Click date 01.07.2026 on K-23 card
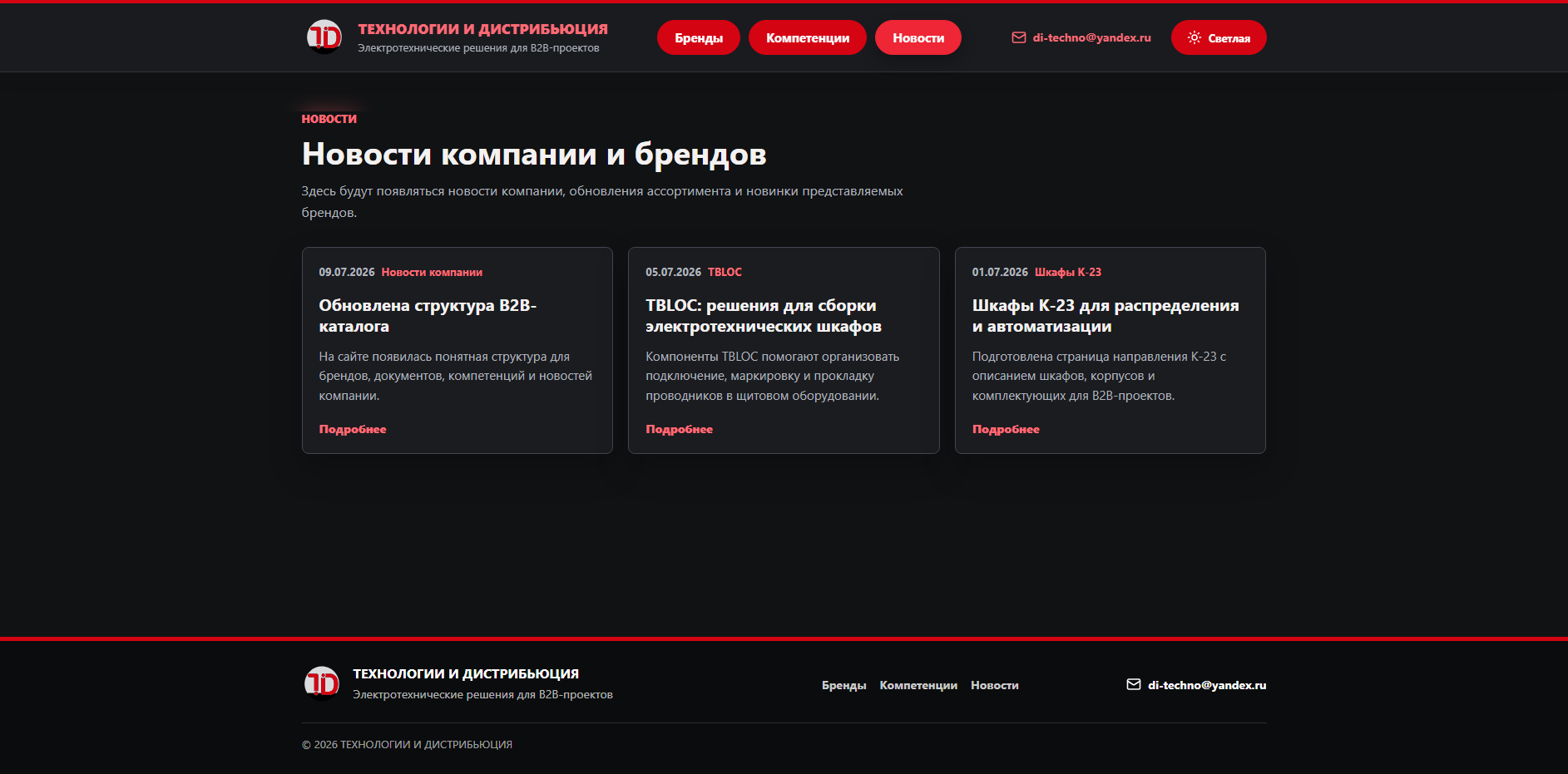This screenshot has width=1568, height=774. pyautogui.click(x=1000, y=272)
